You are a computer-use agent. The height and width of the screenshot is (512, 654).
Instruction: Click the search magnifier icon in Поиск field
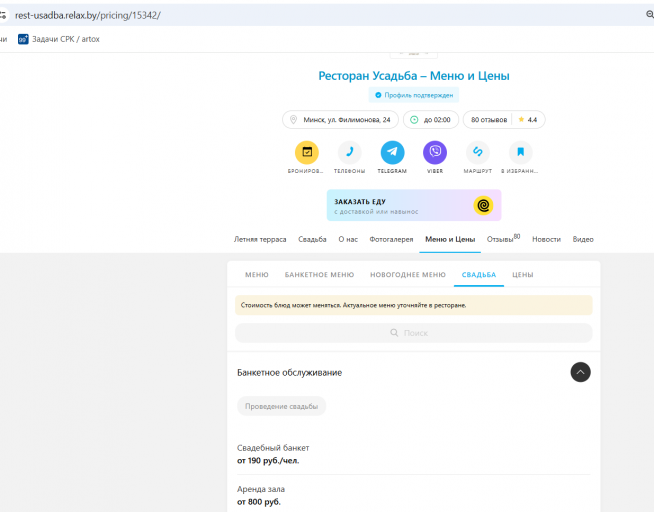click(394, 333)
